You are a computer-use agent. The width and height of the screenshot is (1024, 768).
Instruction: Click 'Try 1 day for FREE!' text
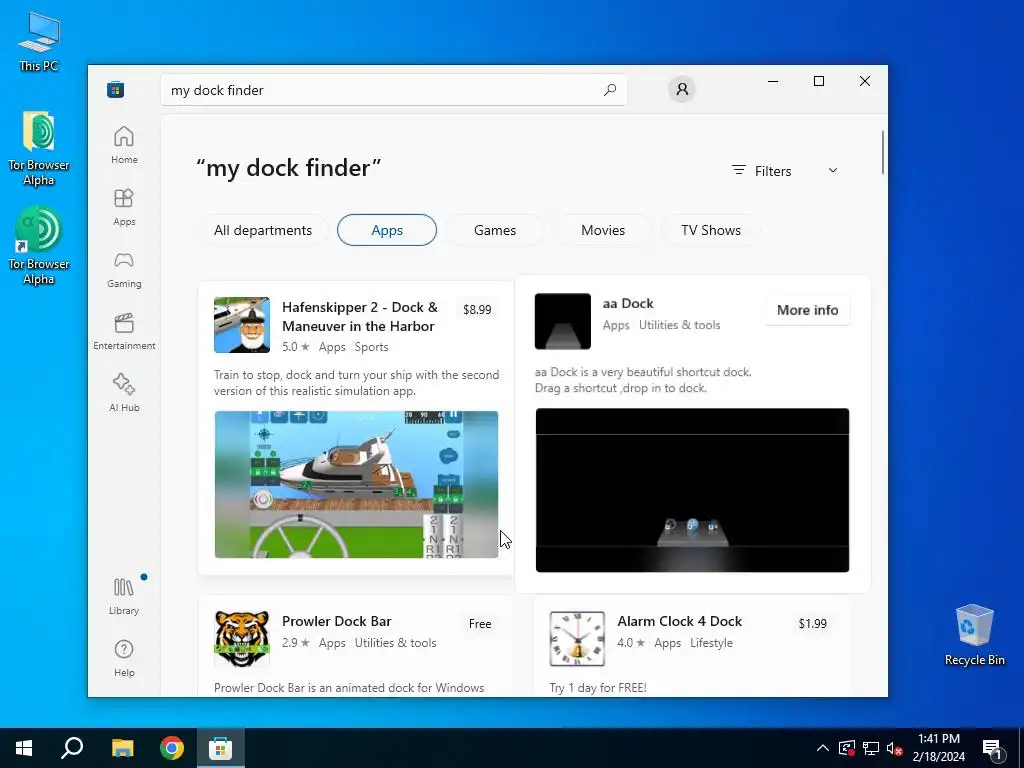[x=598, y=688]
